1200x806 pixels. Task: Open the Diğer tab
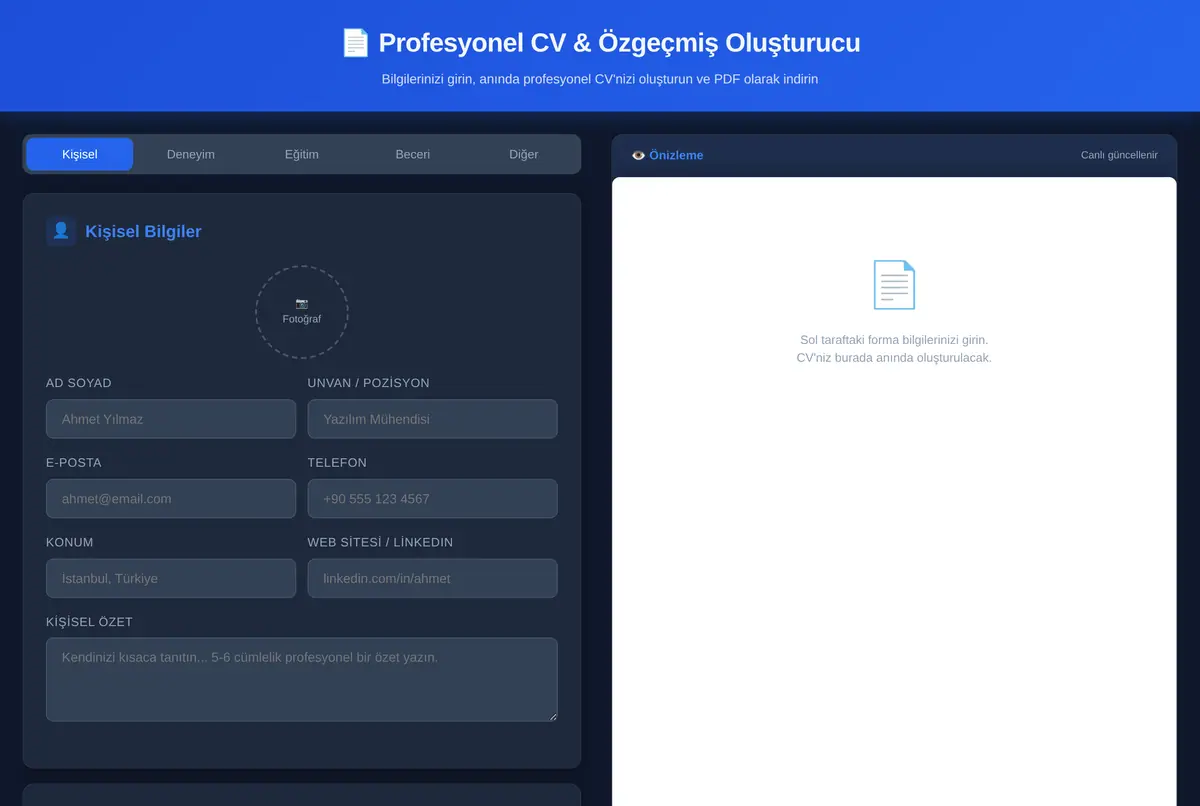click(x=524, y=154)
